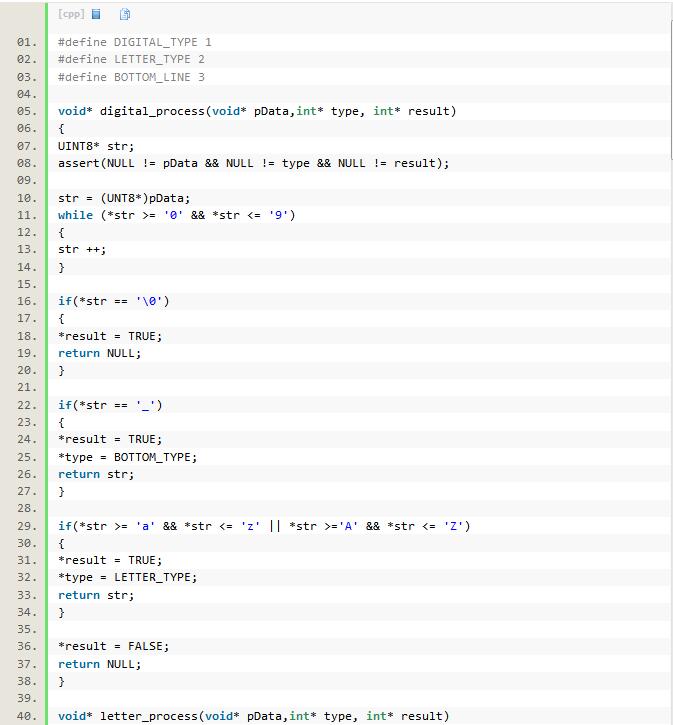The height and width of the screenshot is (725, 673).
Task: Click line number 39.
Action: [27, 699]
